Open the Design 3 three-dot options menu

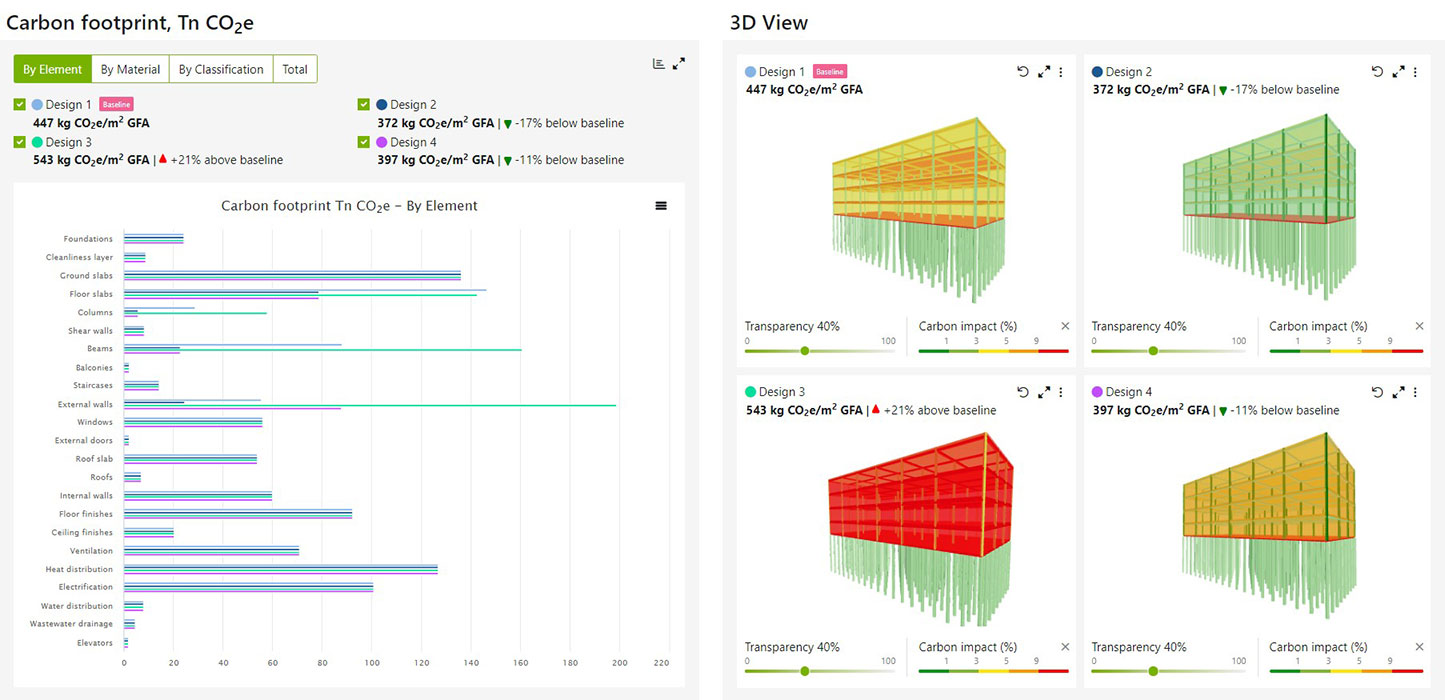pos(1061,392)
